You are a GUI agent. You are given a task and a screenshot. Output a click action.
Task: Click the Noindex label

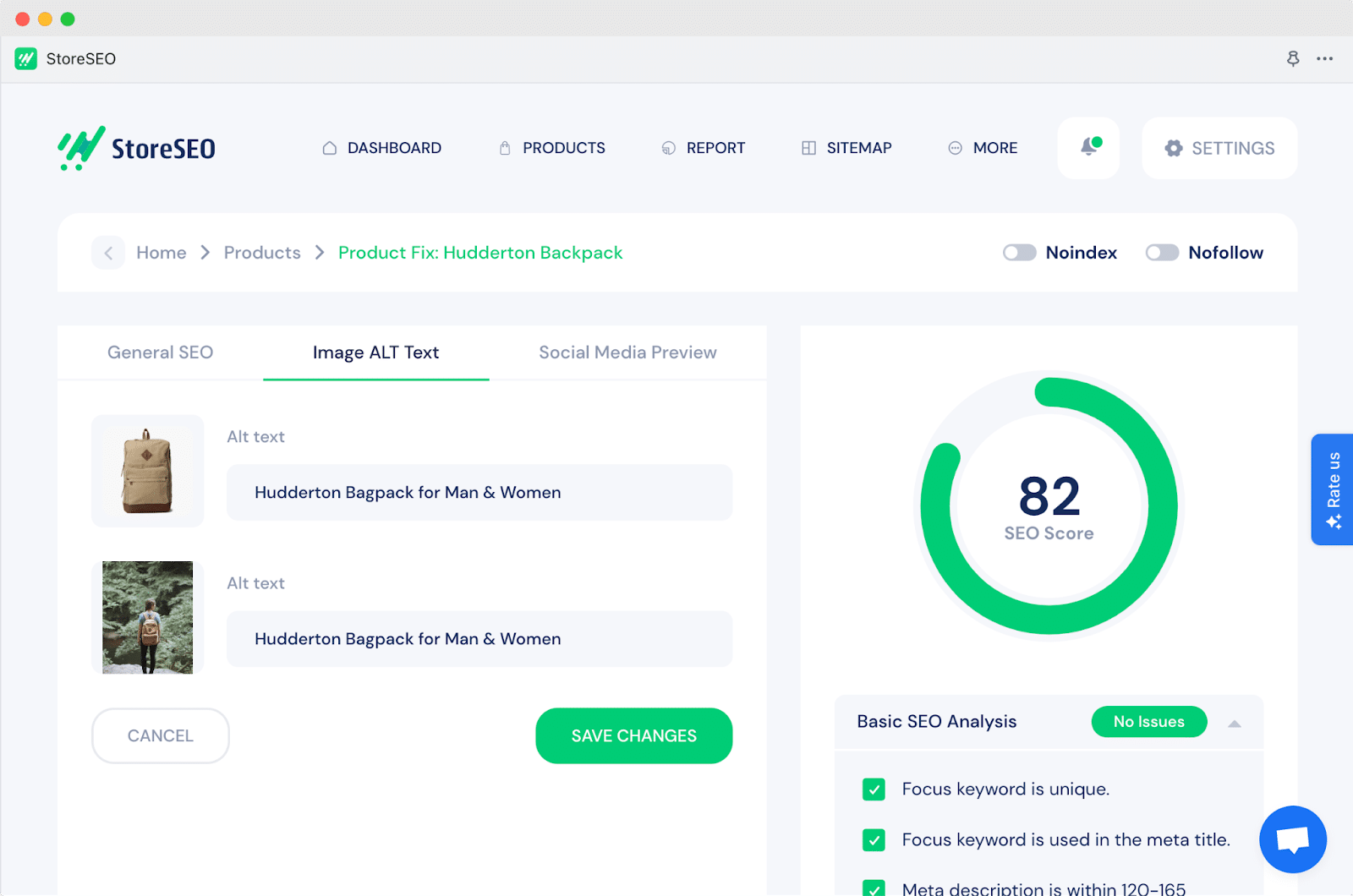coord(1082,253)
